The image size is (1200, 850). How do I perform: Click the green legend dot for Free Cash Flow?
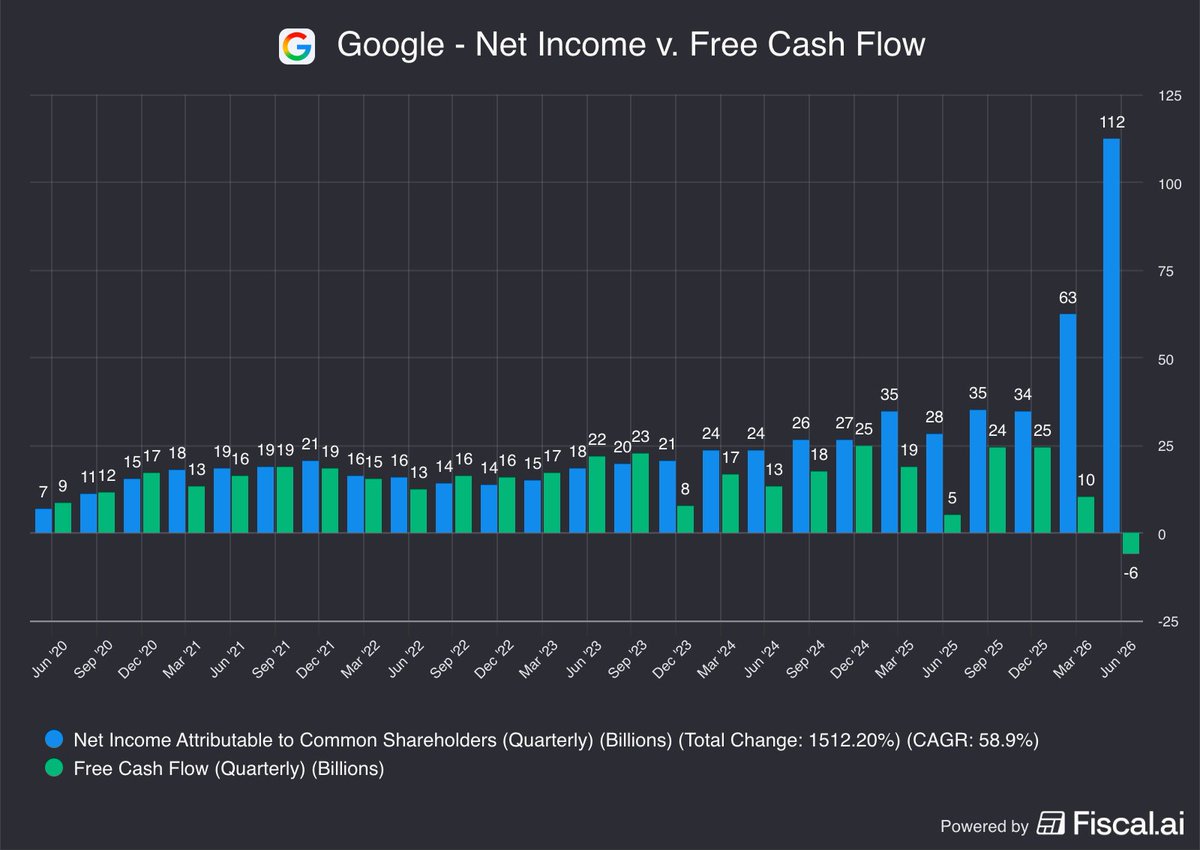point(54,769)
